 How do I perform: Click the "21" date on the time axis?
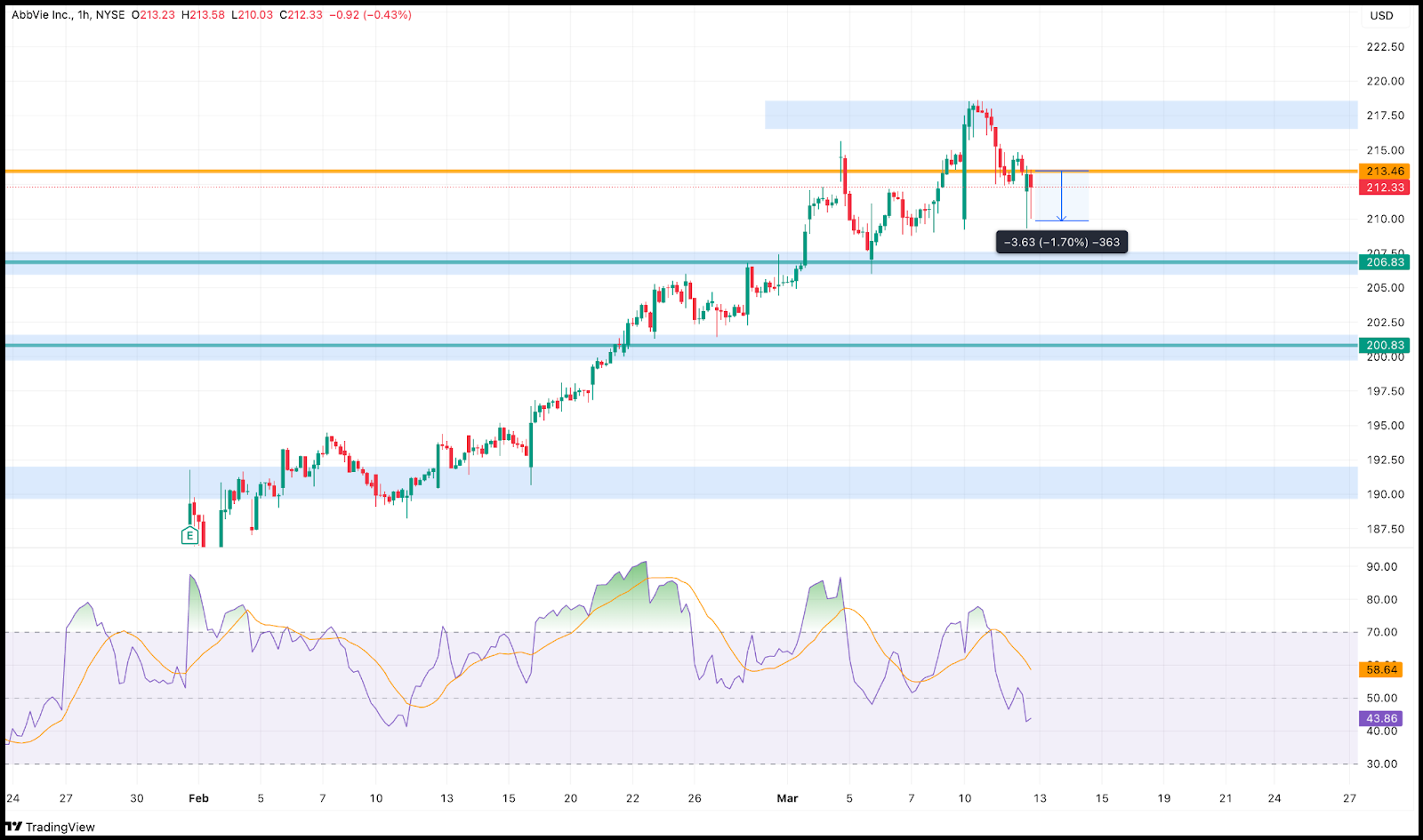click(x=1226, y=798)
